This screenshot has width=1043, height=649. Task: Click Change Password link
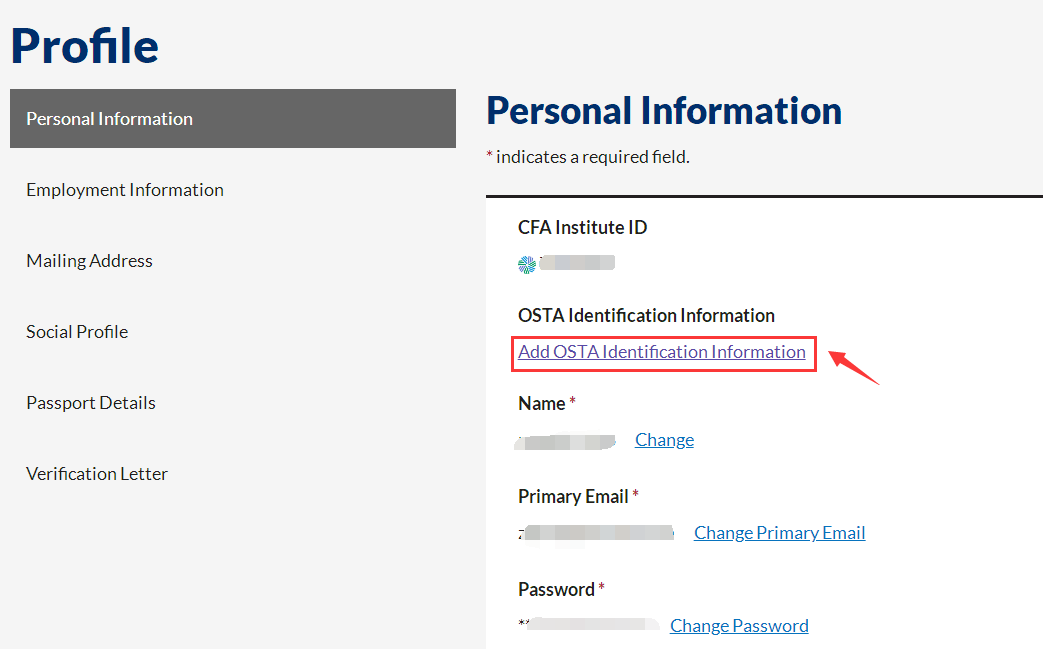tap(739, 626)
